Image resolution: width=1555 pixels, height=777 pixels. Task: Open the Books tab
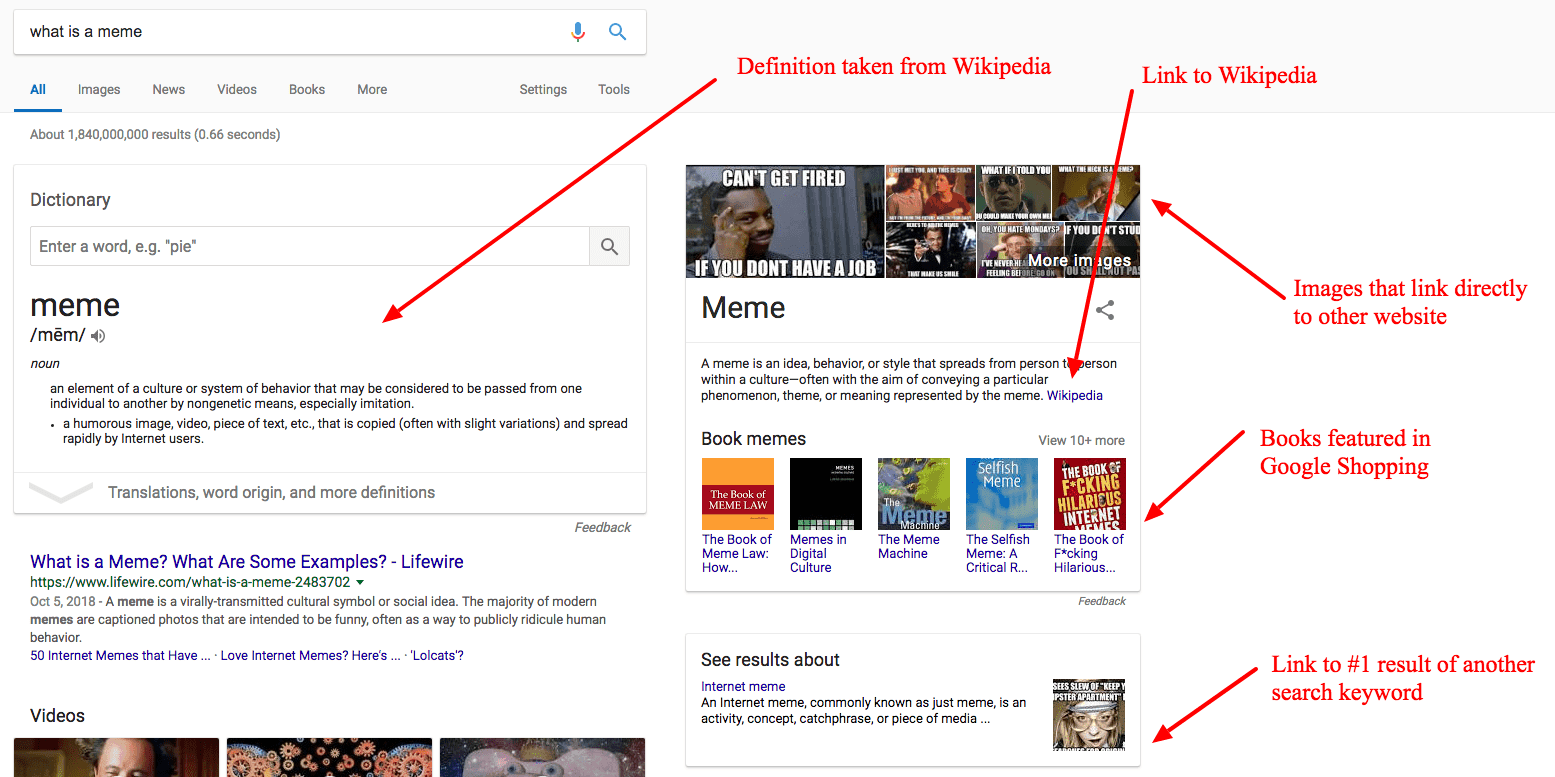point(307,89)
